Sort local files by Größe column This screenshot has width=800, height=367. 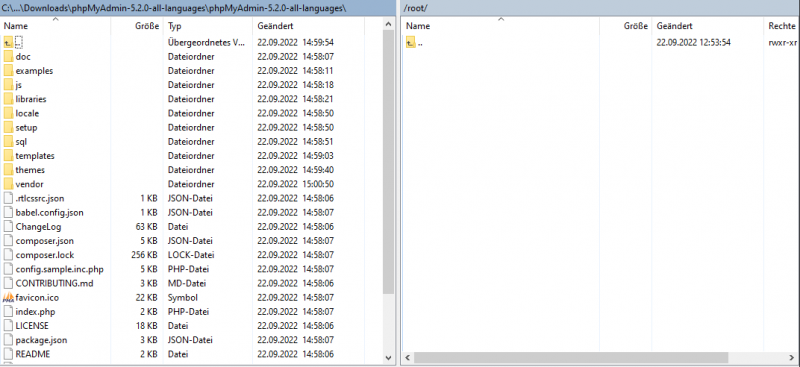pos(138,26)
